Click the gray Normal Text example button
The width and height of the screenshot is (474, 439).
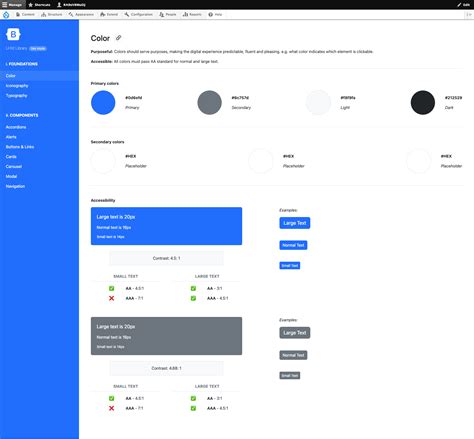pos(293,355)
